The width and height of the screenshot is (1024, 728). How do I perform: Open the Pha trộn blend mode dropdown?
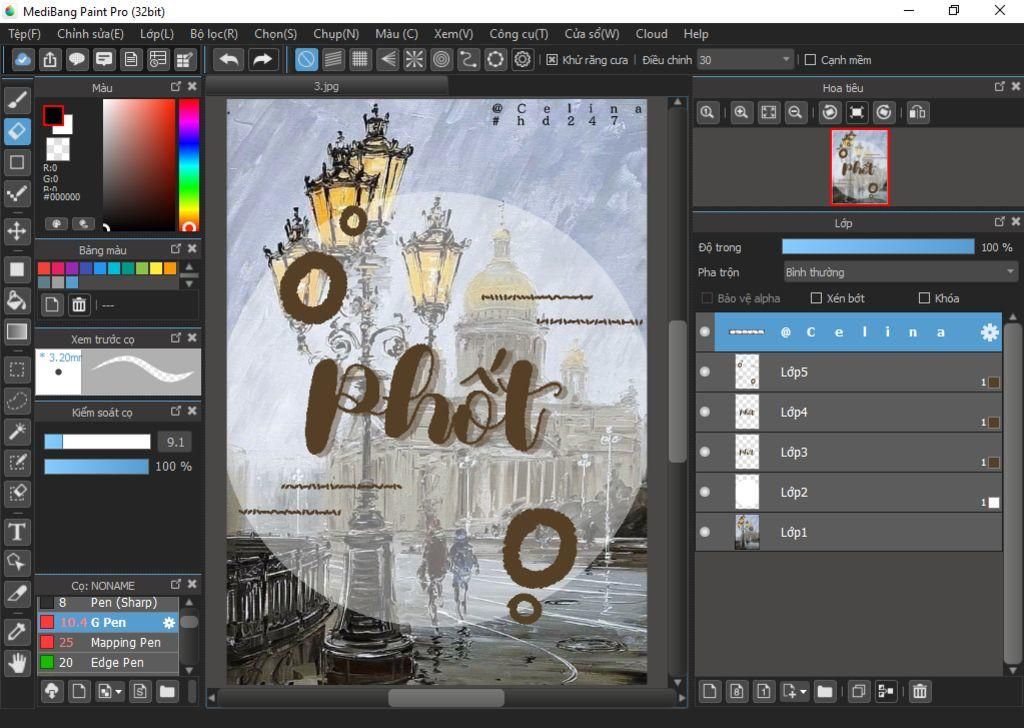(x=900, y=272)
